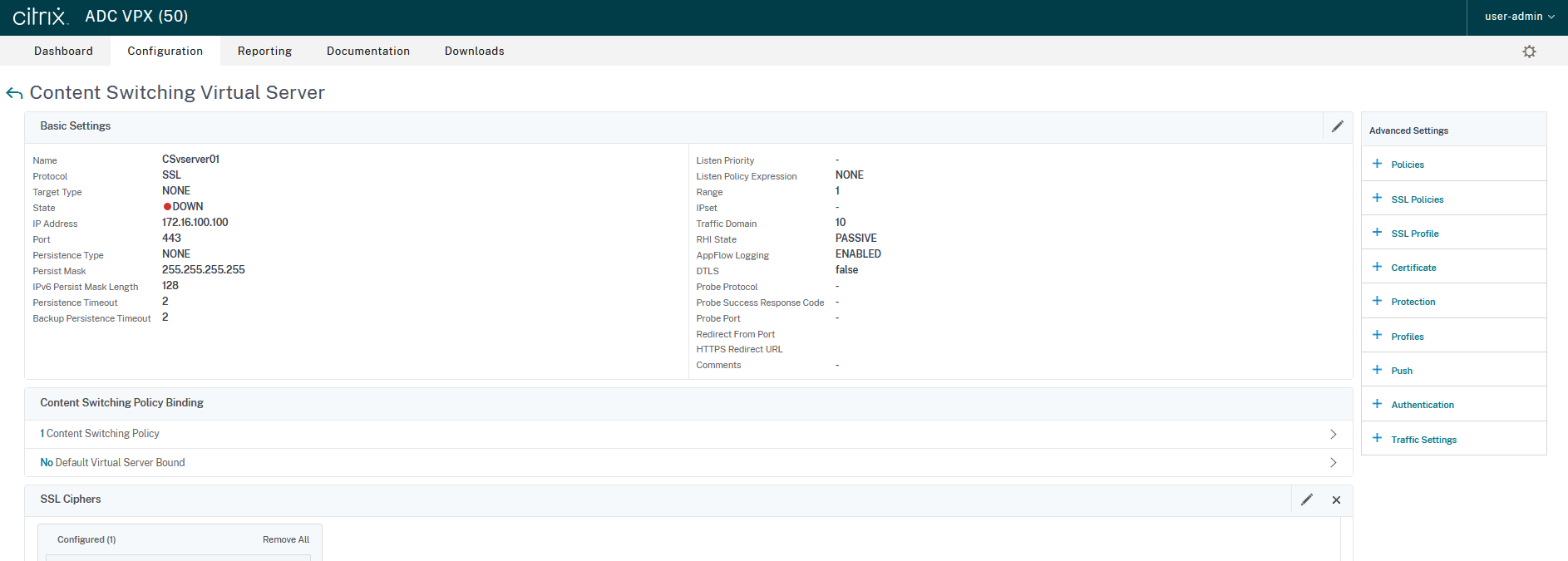Click the HTTPS Redirect URL label
The image size is (1568, 561).
pos(739,349)
